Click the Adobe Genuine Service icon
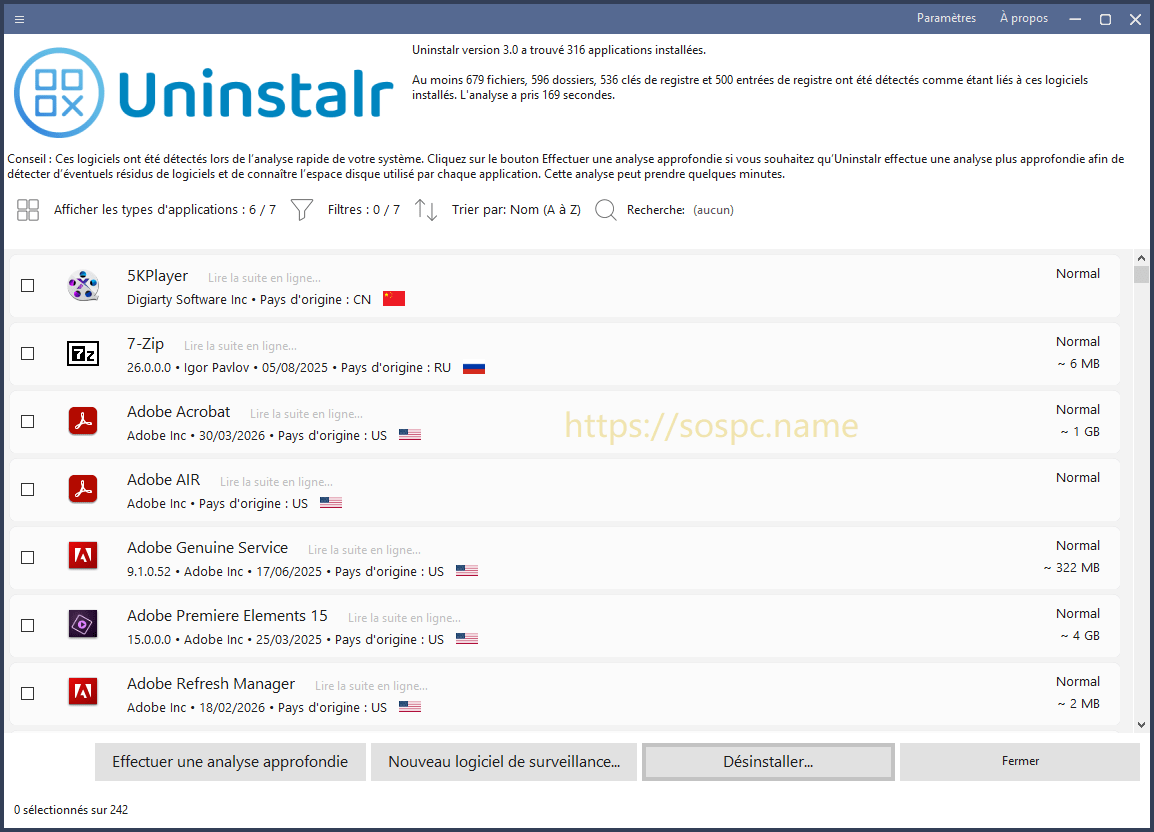Screen dimensions: 1154x832 [83, 557]
